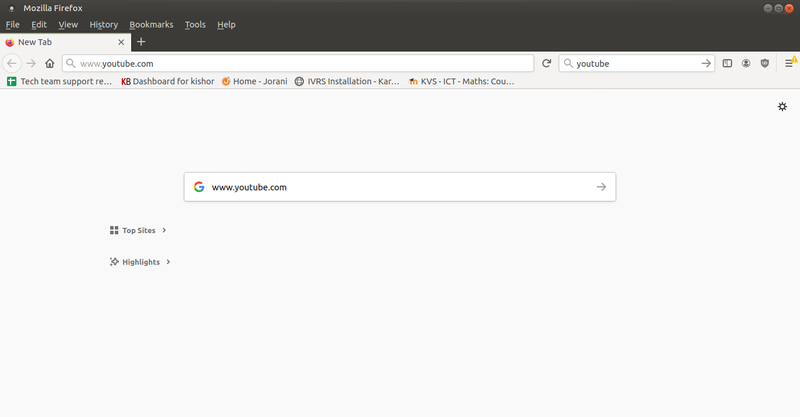Open Tech team support bookmark

(60, 81)
